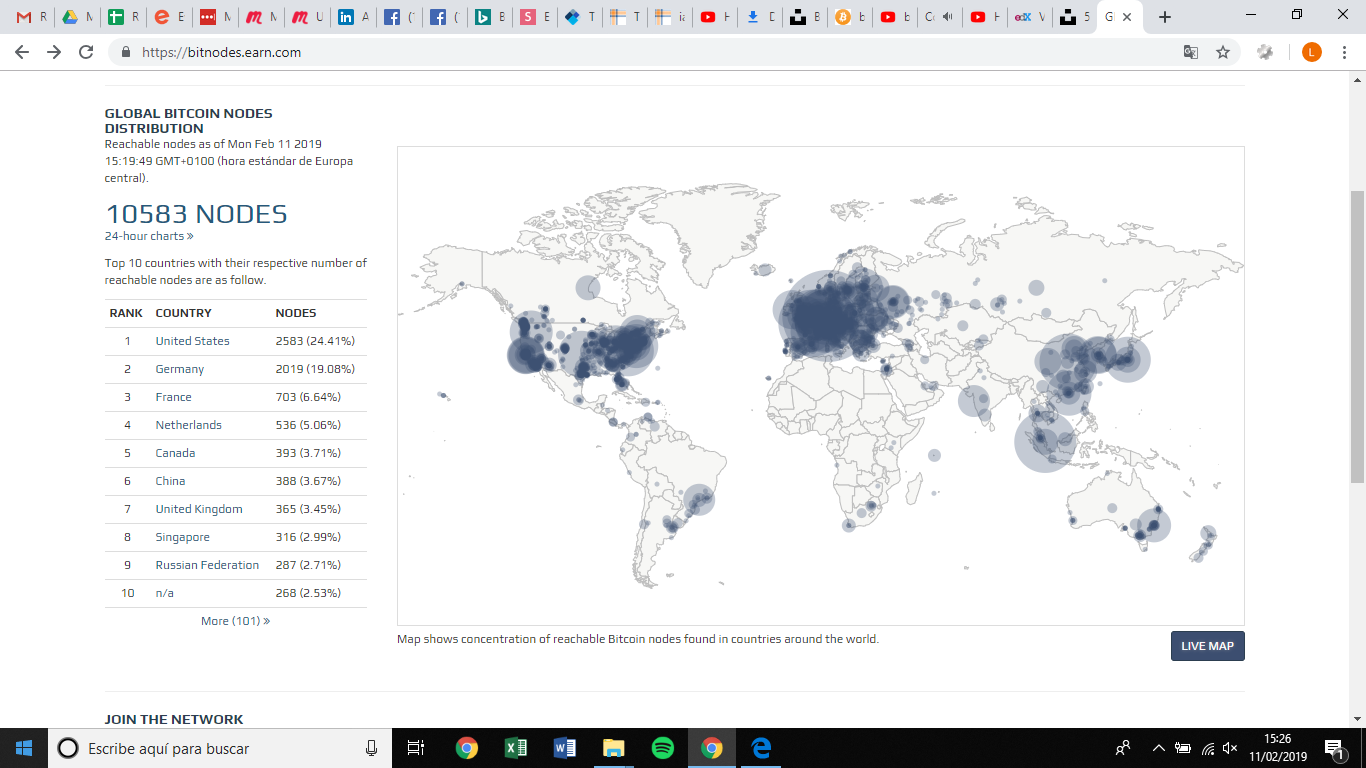The height and width of the screenshot is (768, 1366).
Task: Check the battery status icon
Action: tap(1183, 748)
